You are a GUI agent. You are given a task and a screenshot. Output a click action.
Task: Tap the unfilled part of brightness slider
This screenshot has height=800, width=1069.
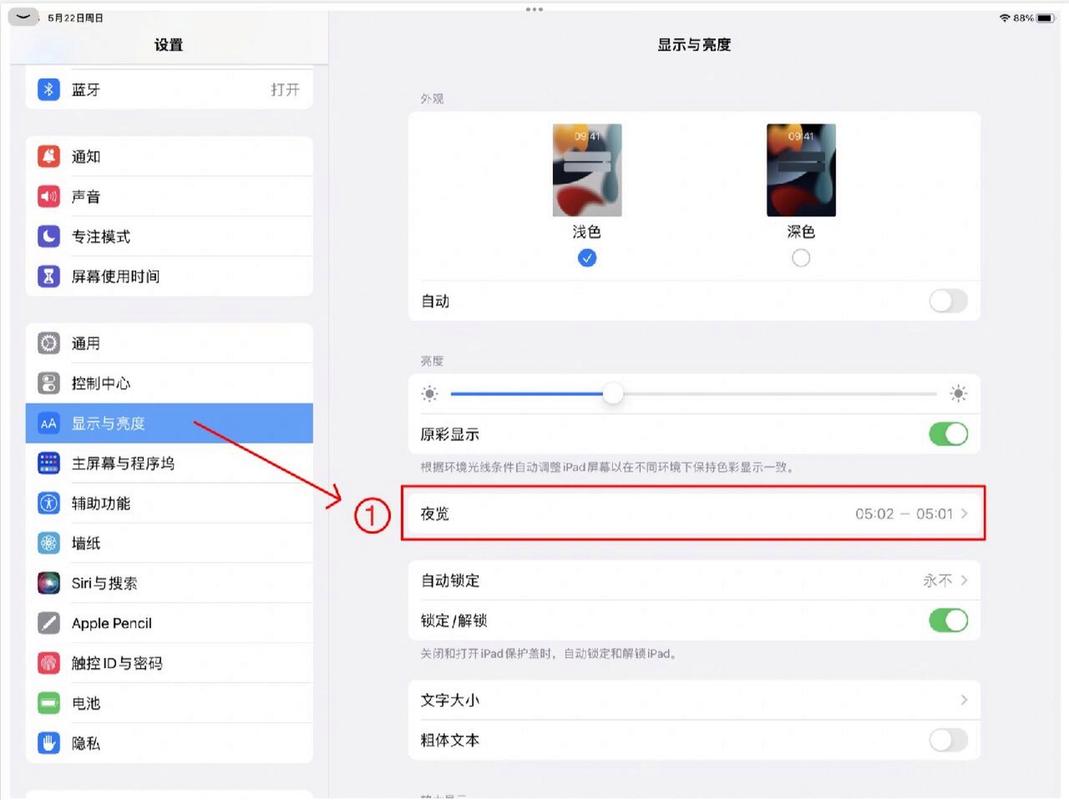click(781, 394)
